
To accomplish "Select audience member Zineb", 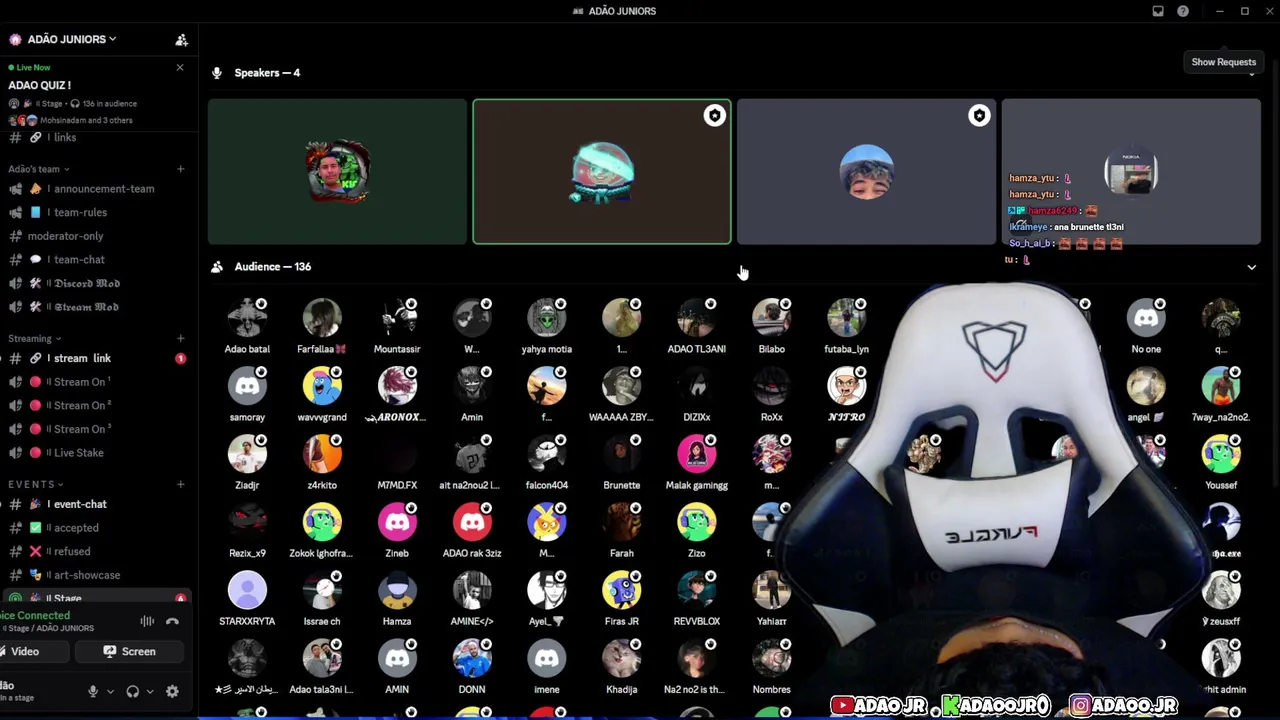I will [397, 531].
